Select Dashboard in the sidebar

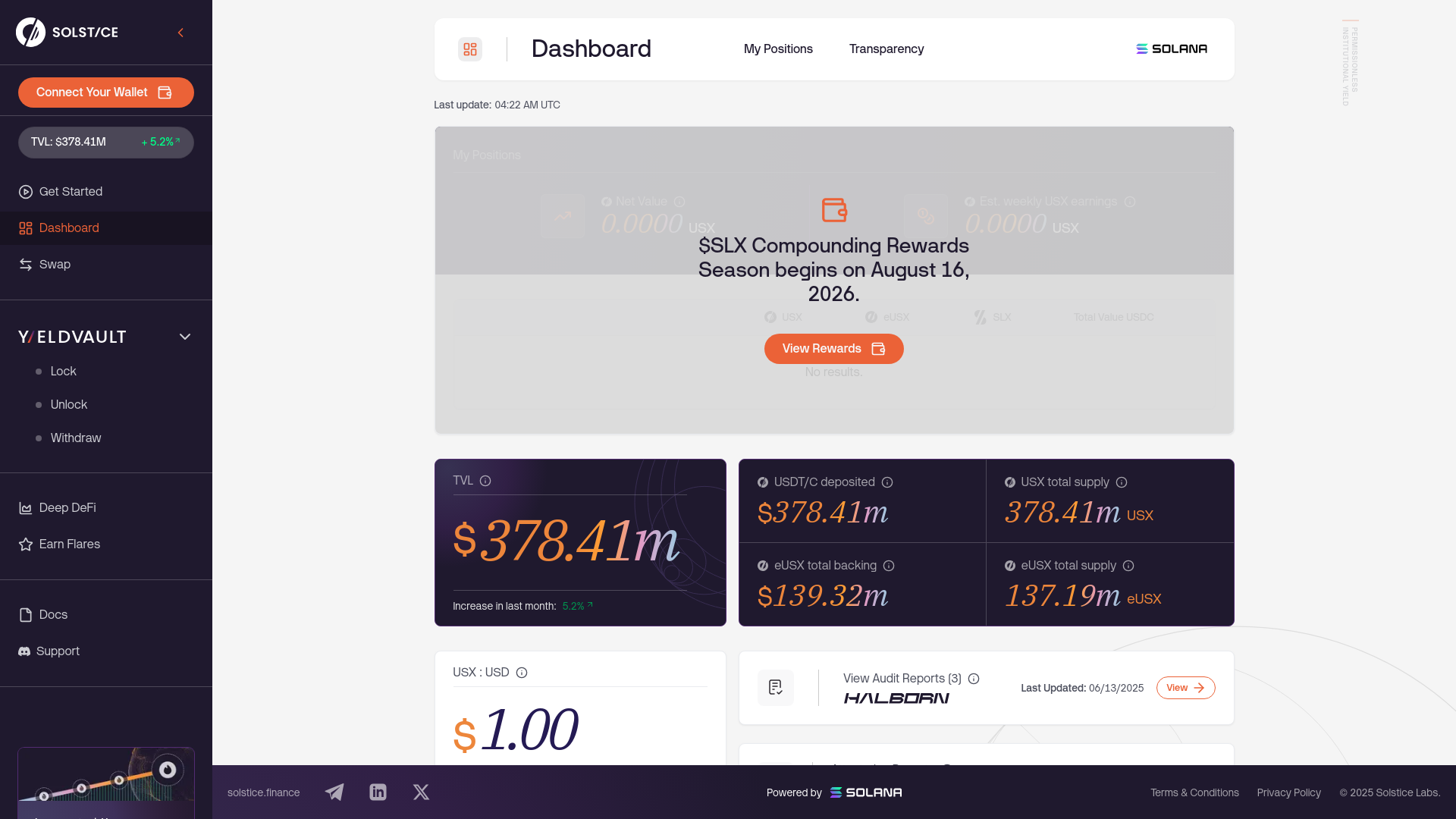pyautogui.click(x=106, y=228)
